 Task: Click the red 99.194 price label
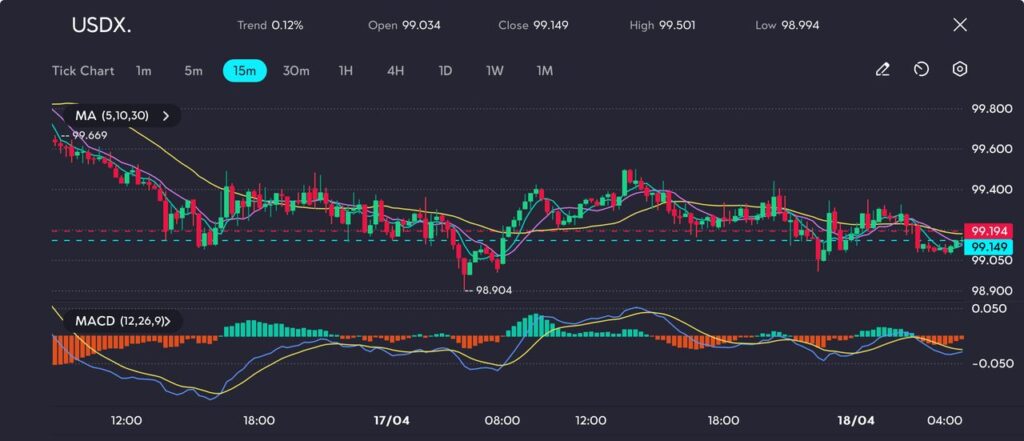[x=982, y=230]
